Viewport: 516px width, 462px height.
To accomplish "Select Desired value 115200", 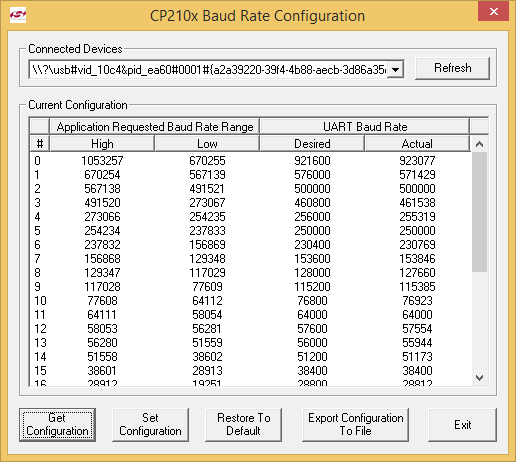I will 312,287.
